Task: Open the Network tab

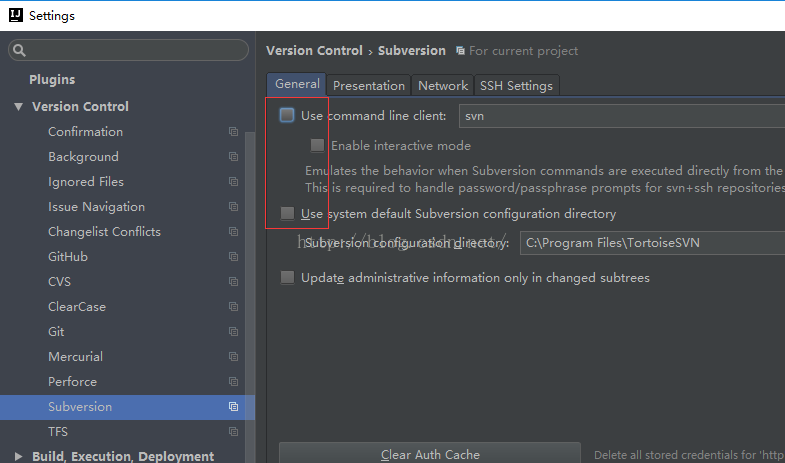Action: (443, 86)
